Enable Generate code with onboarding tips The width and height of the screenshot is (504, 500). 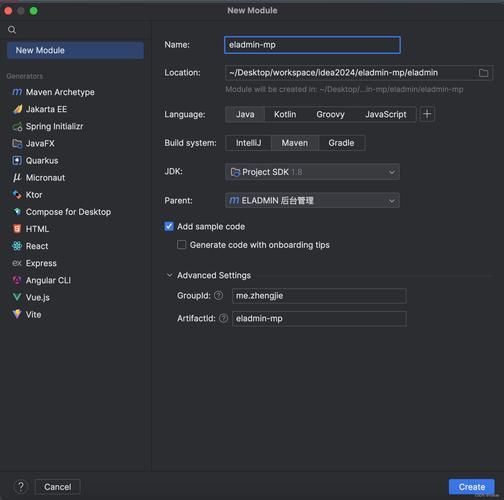click(182, 245)
